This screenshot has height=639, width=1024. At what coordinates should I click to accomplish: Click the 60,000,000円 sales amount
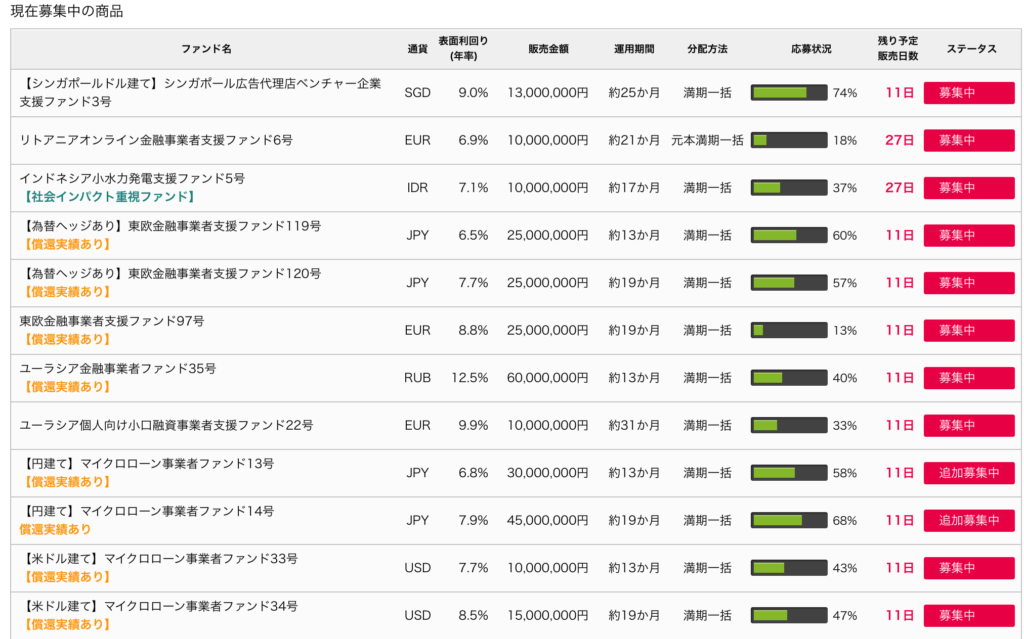pyautogui.click(x=547, y=378)
